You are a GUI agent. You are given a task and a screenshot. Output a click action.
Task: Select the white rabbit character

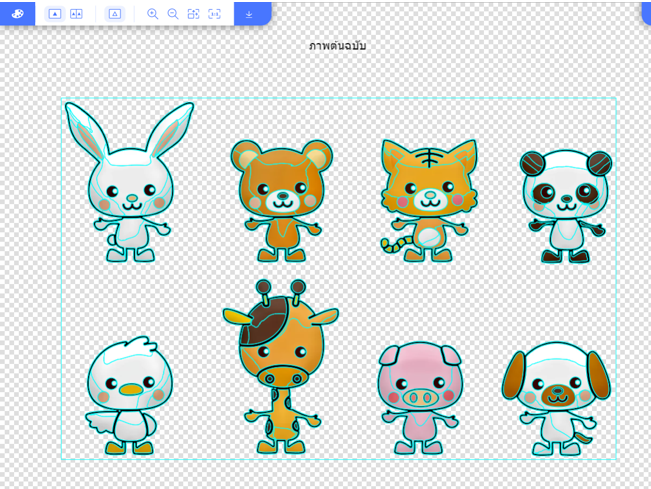(130, 181)
